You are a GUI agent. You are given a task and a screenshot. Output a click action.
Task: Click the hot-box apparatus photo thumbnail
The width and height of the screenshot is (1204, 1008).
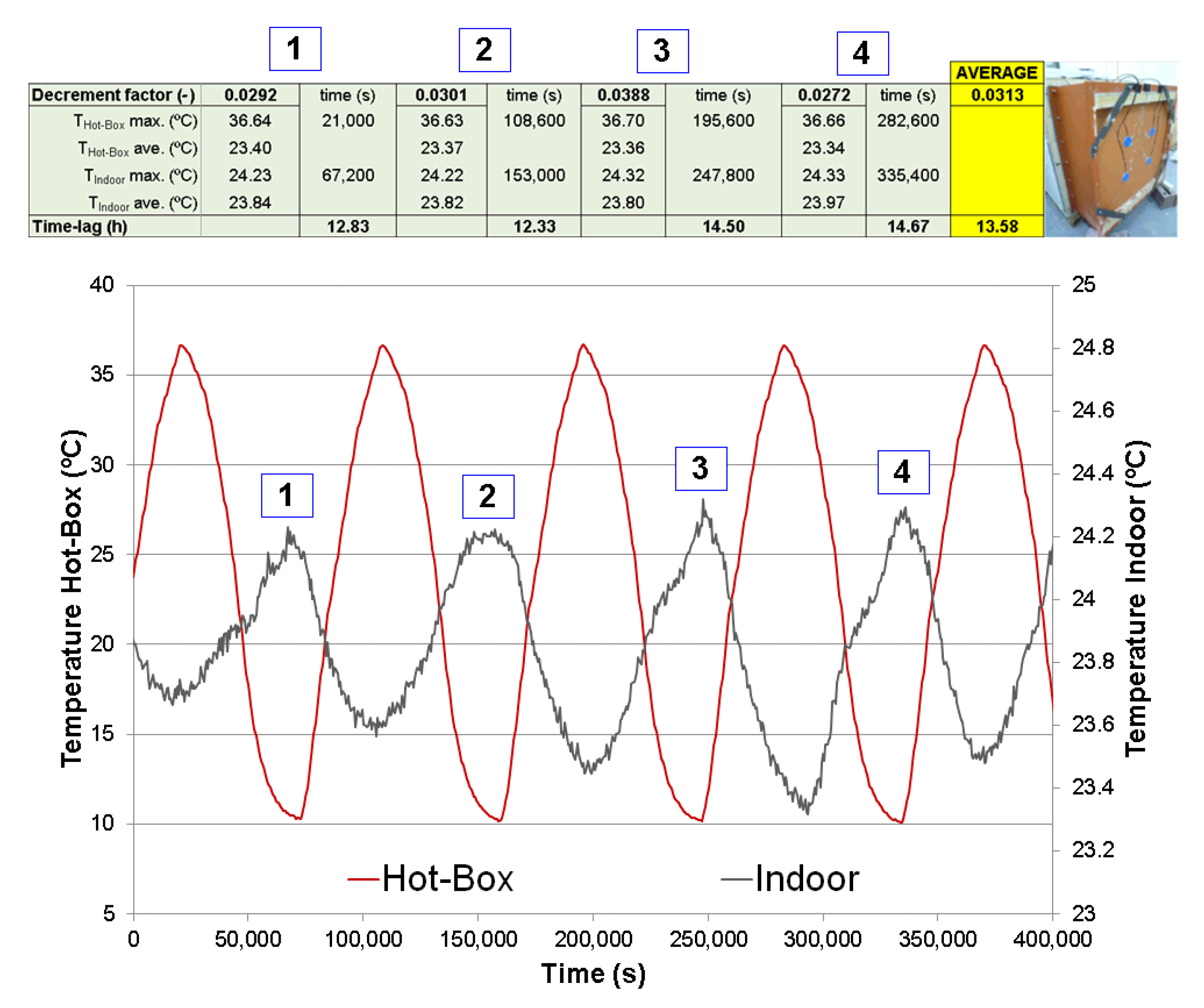pos(1111,150)
